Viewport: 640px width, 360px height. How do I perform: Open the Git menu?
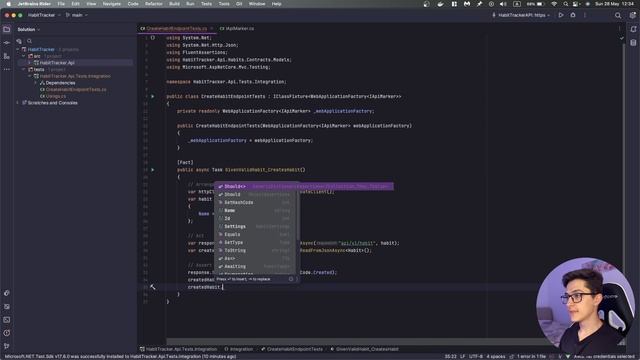pyautogui.click(x=239, y=4)
